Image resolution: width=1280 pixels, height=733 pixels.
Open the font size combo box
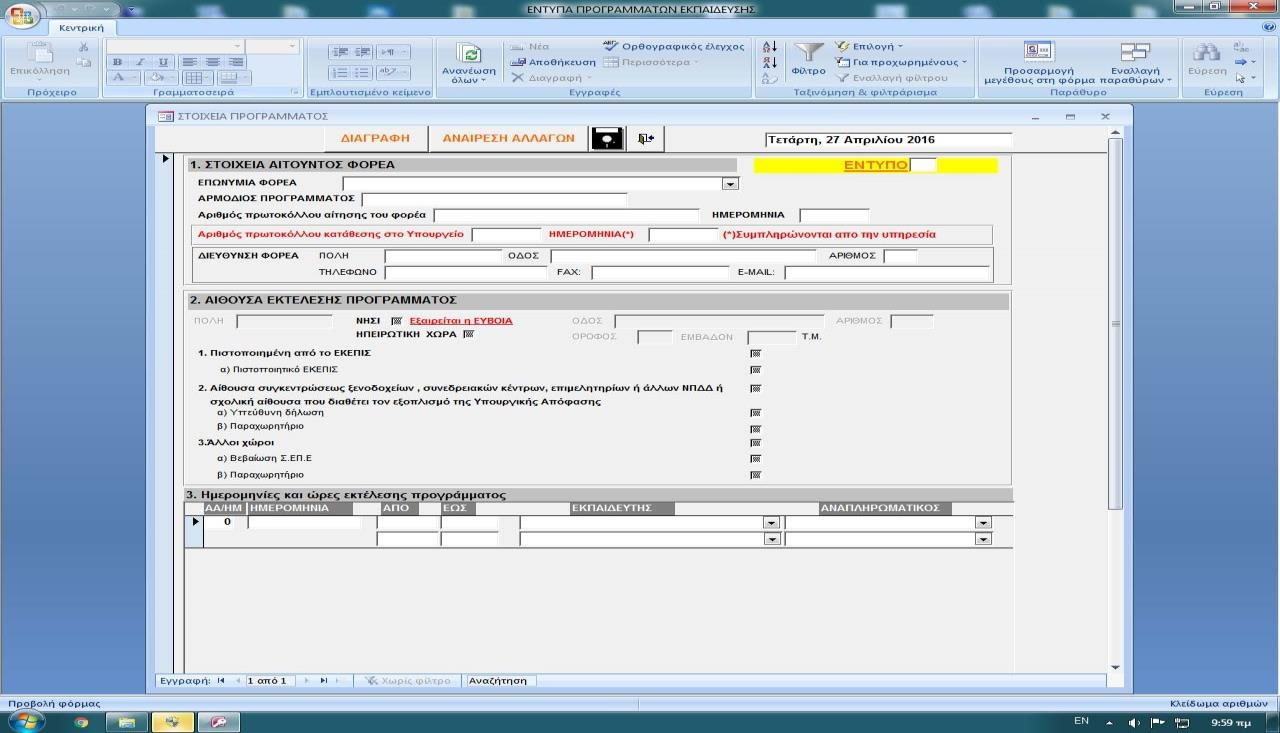[x=272, y=46]
